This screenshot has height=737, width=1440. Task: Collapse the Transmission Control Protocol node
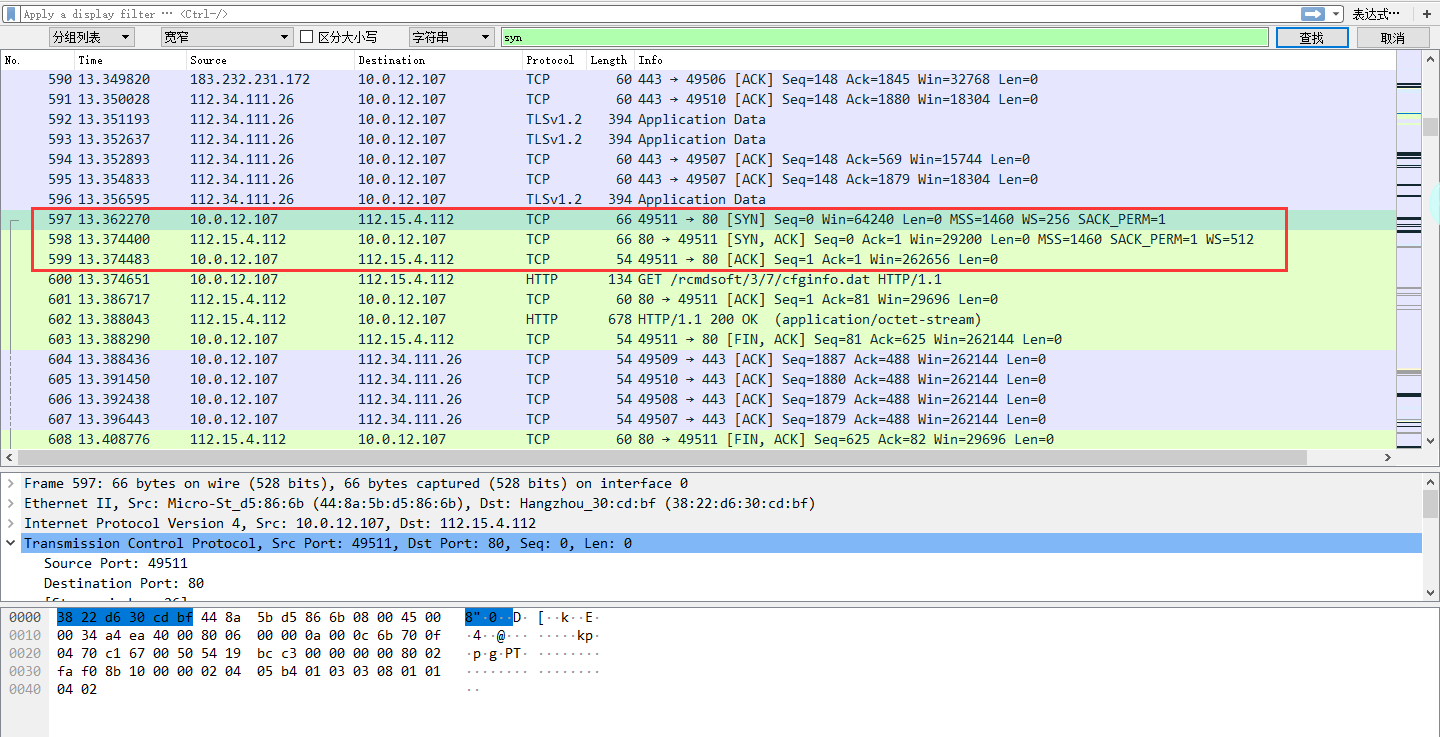click(11, 543)
